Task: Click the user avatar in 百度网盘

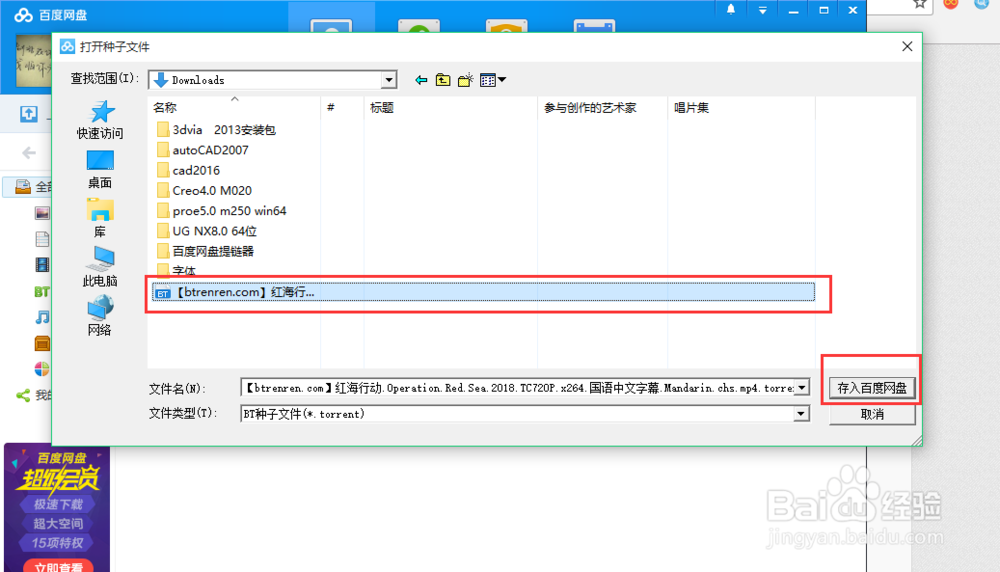Action: [33, 61]
